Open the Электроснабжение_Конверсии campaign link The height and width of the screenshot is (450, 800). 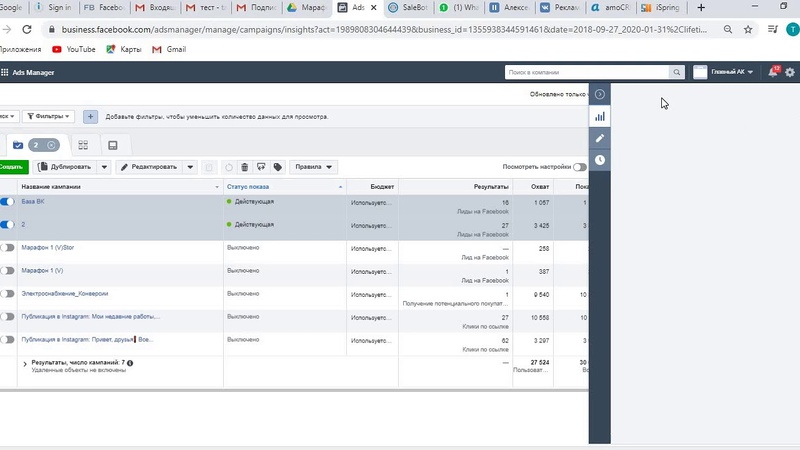(65, 293)
